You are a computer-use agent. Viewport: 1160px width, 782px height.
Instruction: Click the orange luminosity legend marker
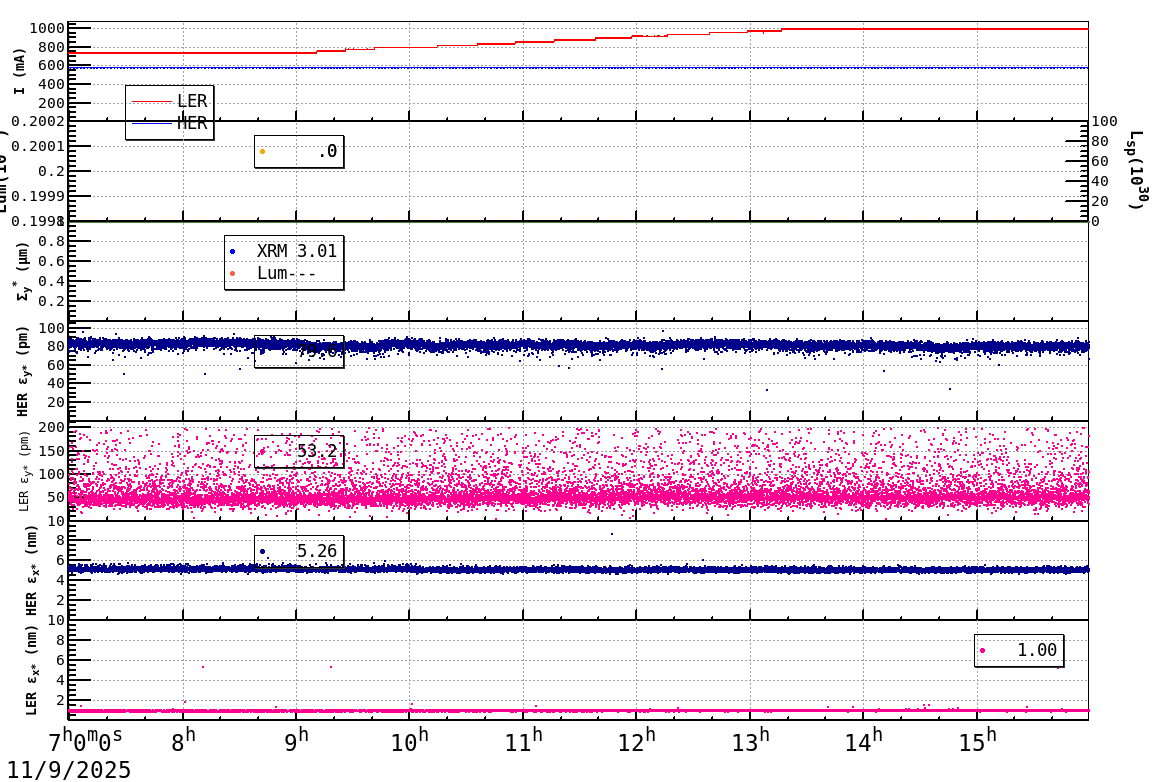263,152
